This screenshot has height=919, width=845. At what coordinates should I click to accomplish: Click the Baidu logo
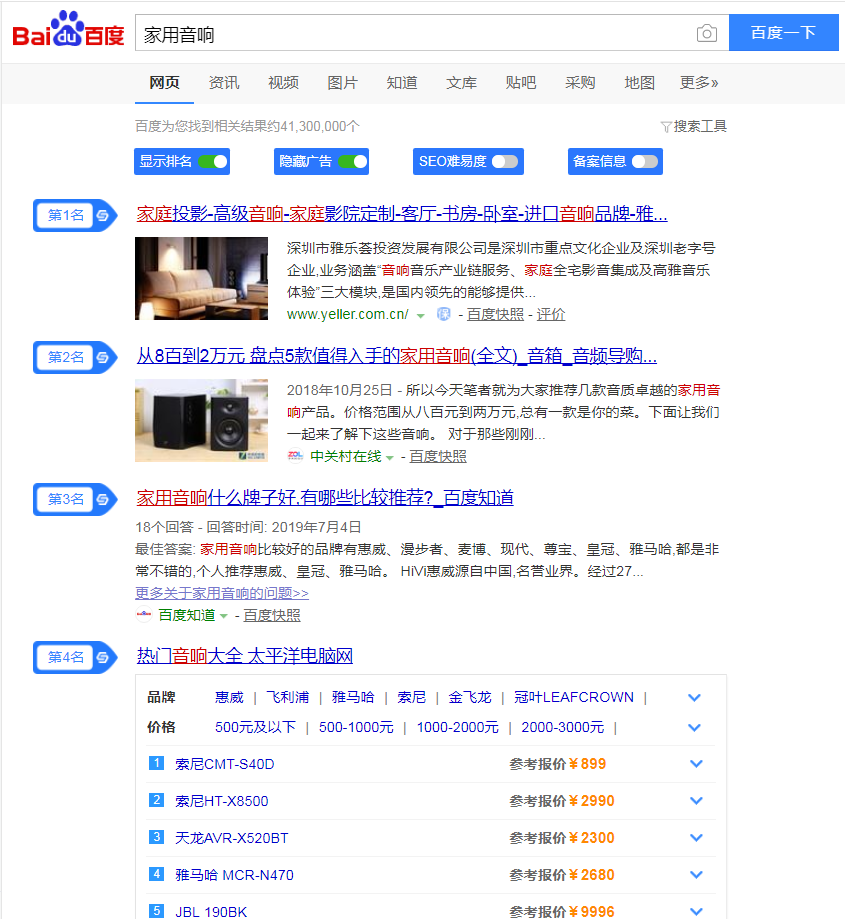click(69, 29)
